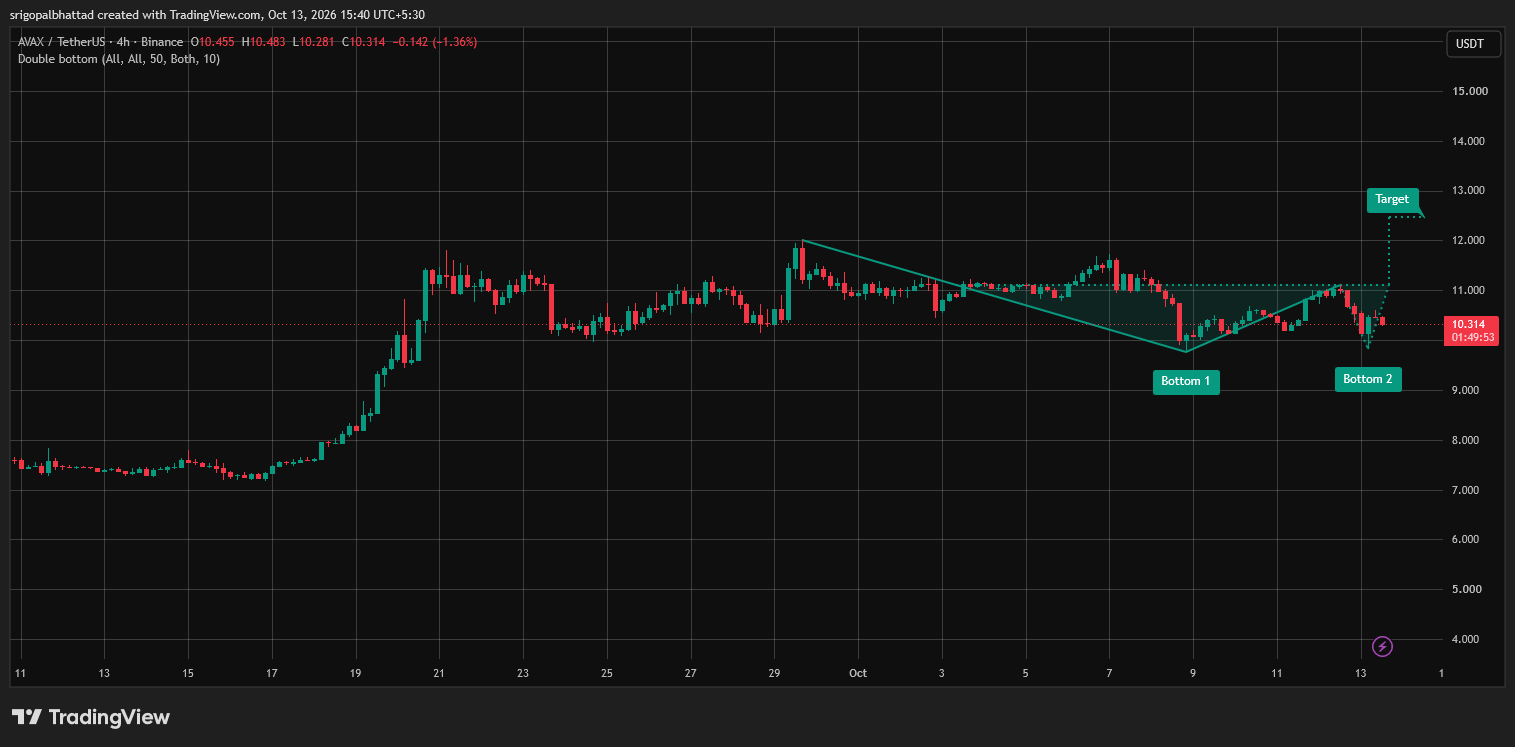
Task: Click the Oct label on time axis
Action: 857,673
